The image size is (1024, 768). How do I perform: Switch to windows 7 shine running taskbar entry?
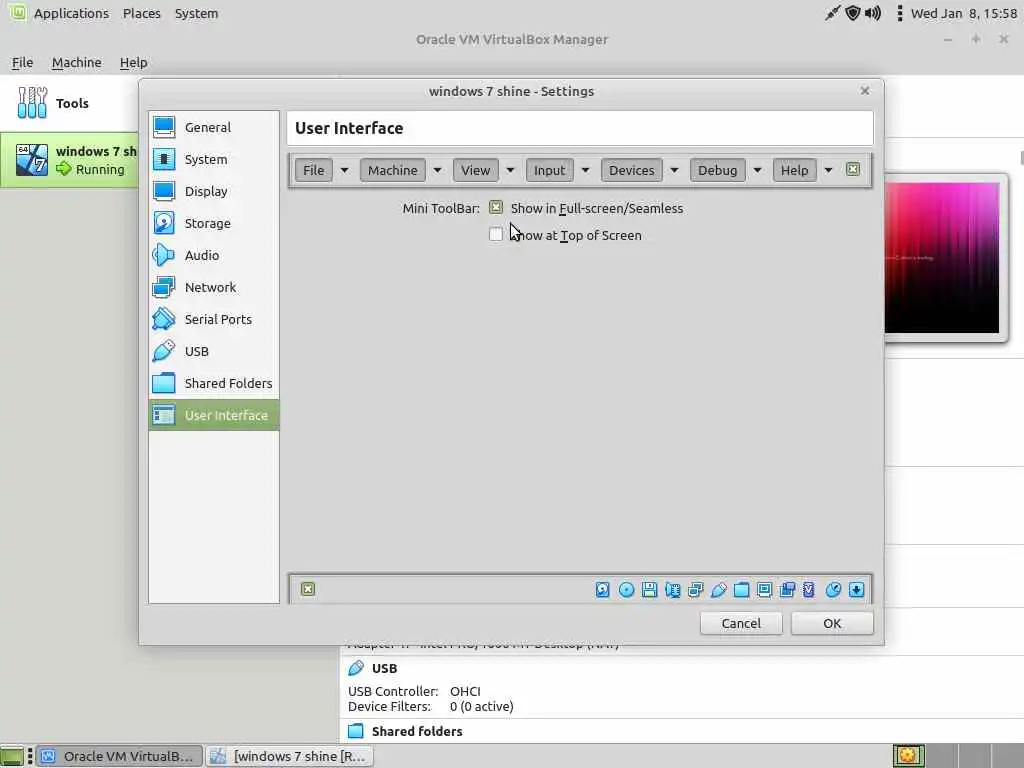[x=291, y=756]
